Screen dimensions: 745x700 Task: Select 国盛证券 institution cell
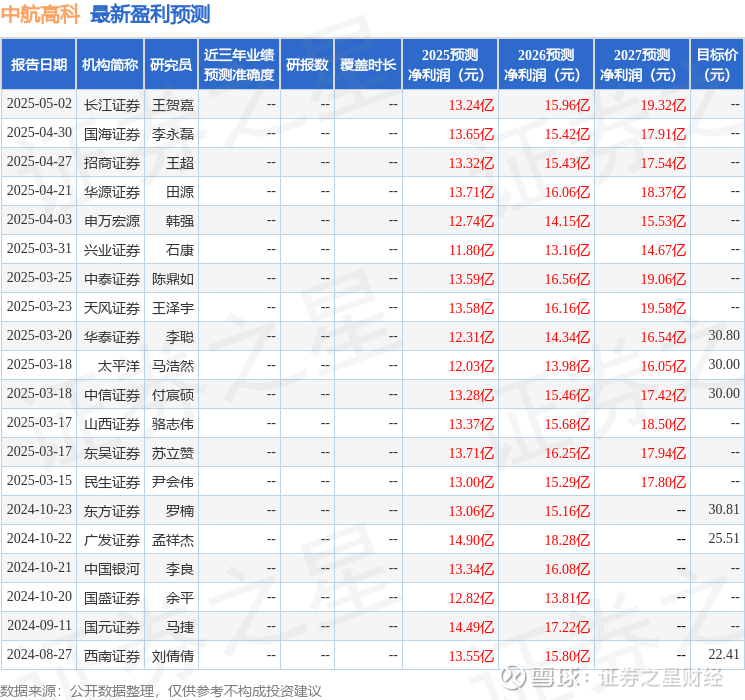pos(112,598)
